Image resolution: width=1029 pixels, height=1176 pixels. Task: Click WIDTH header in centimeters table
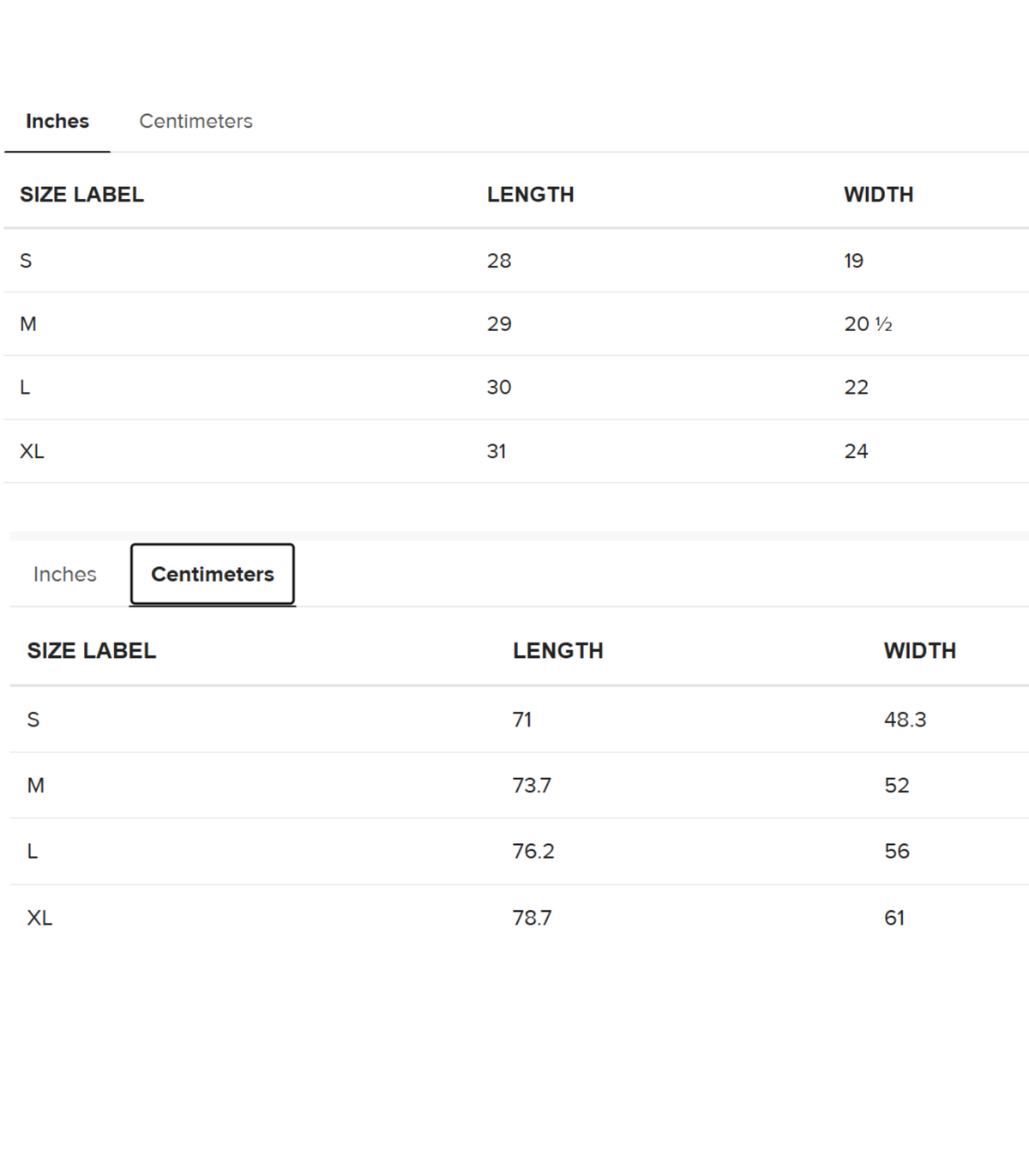(920, 650)
